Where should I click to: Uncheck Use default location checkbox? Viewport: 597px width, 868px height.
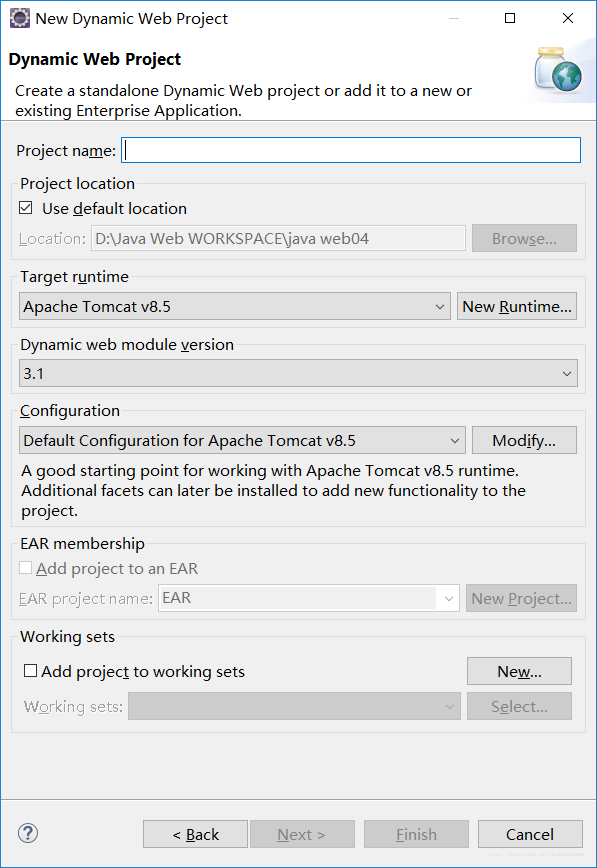click(25, 208)
